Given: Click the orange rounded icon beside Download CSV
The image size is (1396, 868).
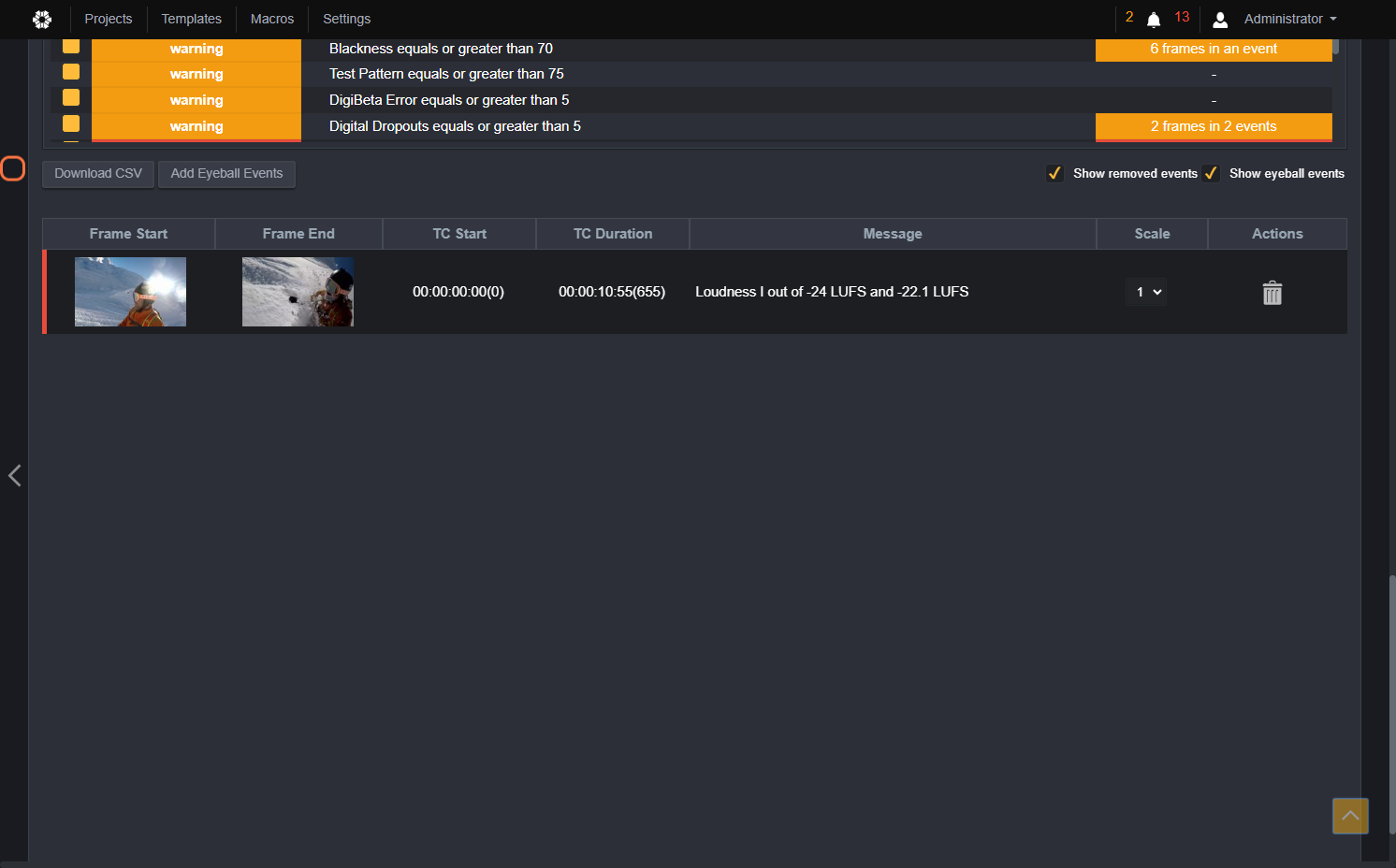Looking at the screenshot, I should (x=12, y=168).
